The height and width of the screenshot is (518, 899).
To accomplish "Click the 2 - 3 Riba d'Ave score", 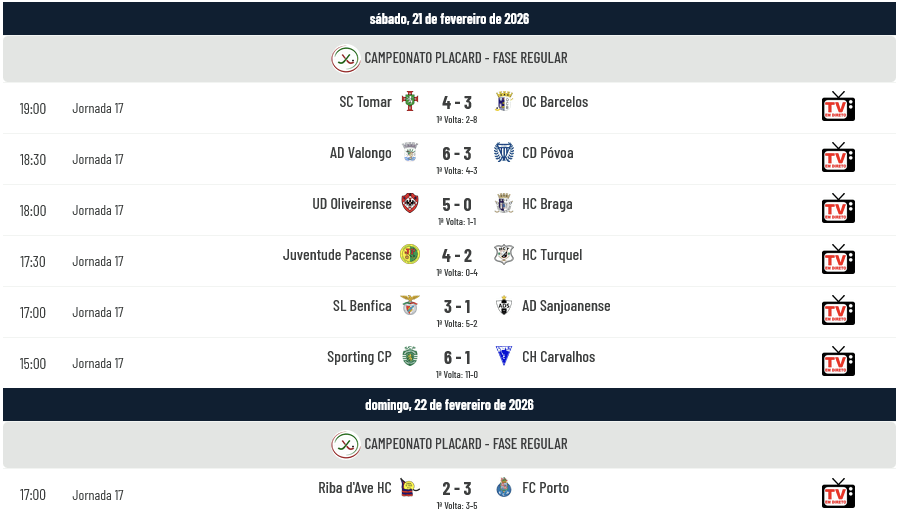I will 457,488.
